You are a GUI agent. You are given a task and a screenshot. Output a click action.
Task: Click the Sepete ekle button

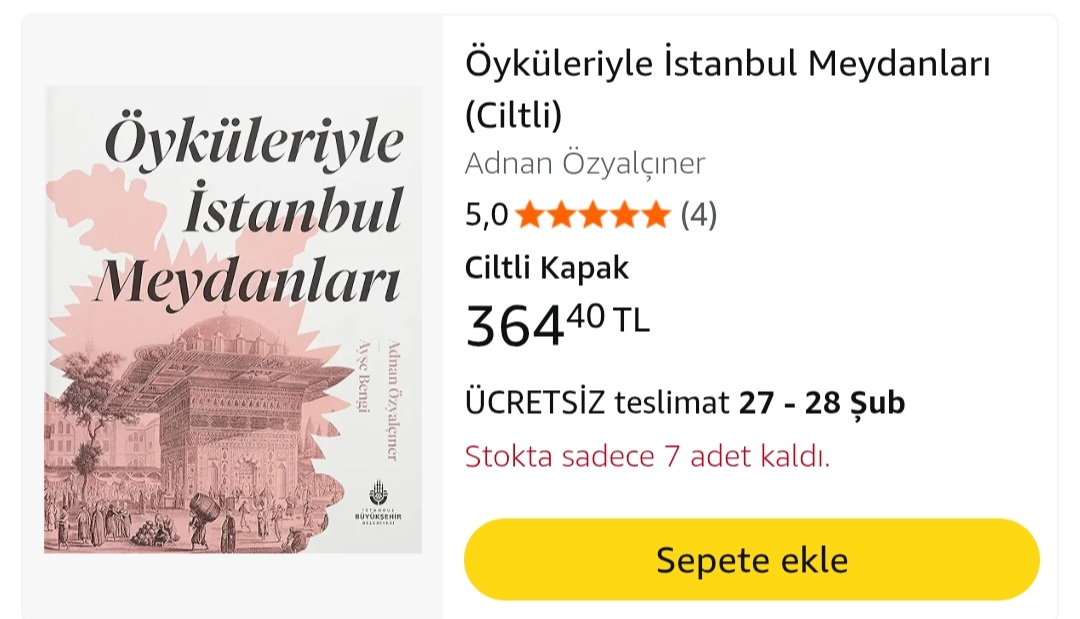coord(751,559)
